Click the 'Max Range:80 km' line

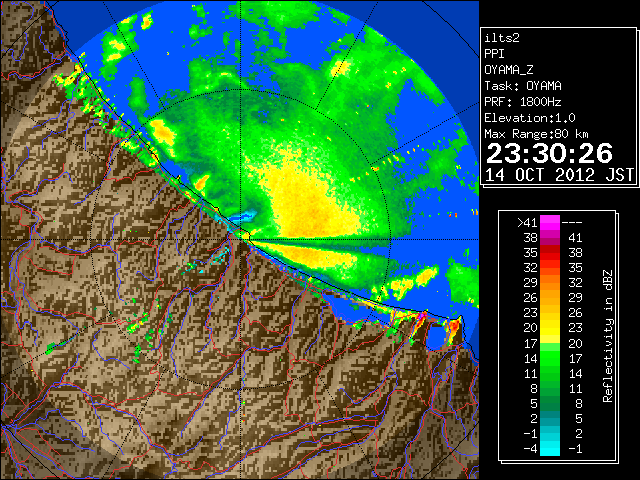pos(536,134)
